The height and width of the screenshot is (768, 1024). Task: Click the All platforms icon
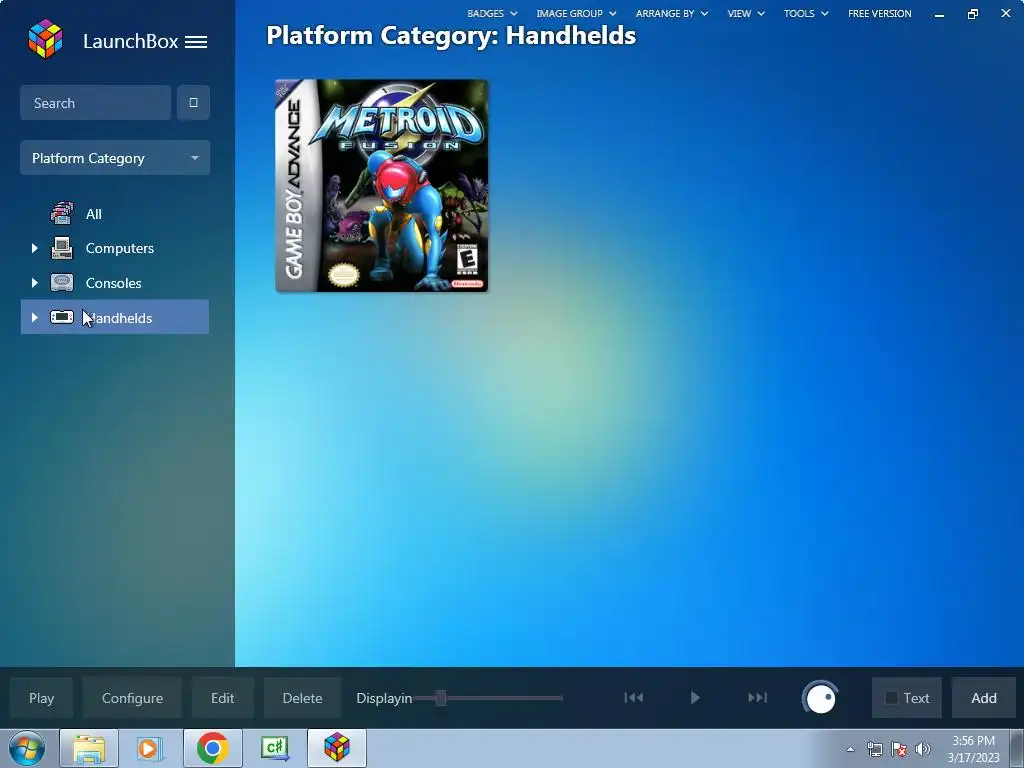[62, 214]
